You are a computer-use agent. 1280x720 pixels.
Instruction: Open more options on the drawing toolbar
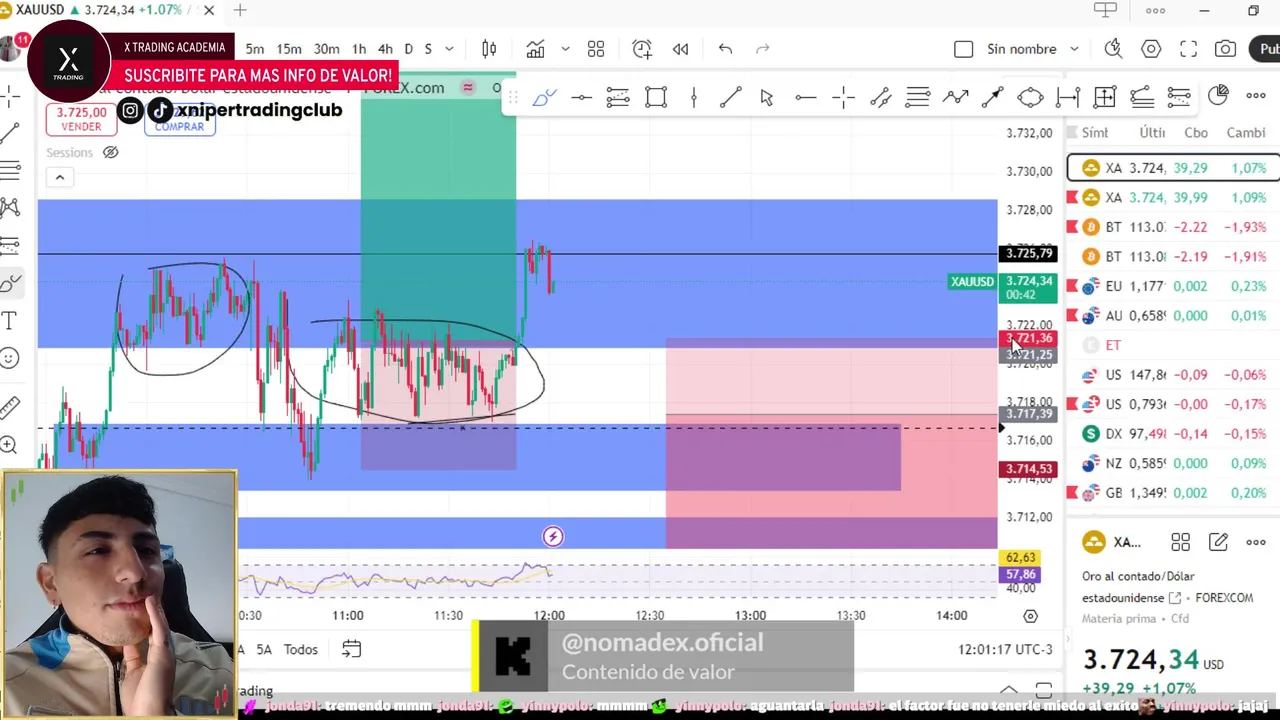pyautogui.click(x=1256, y=96)
